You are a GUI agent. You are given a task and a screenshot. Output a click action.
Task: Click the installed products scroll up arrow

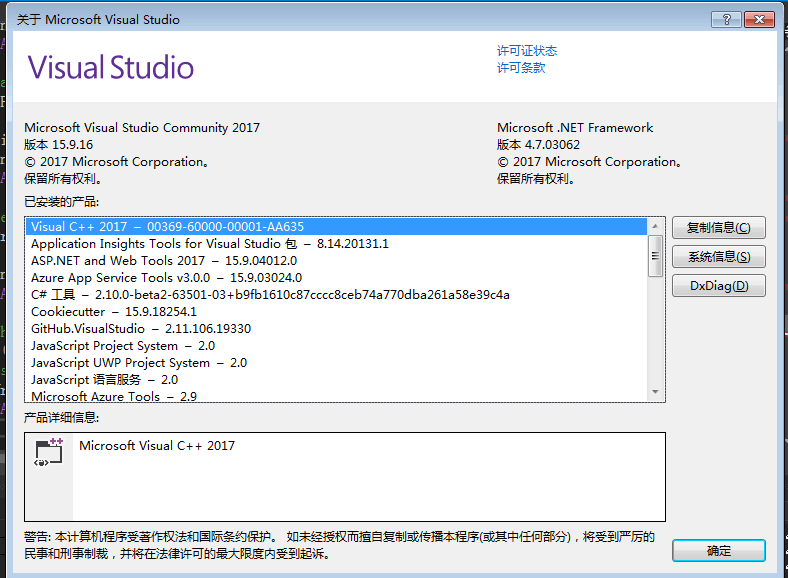point(655,226)
